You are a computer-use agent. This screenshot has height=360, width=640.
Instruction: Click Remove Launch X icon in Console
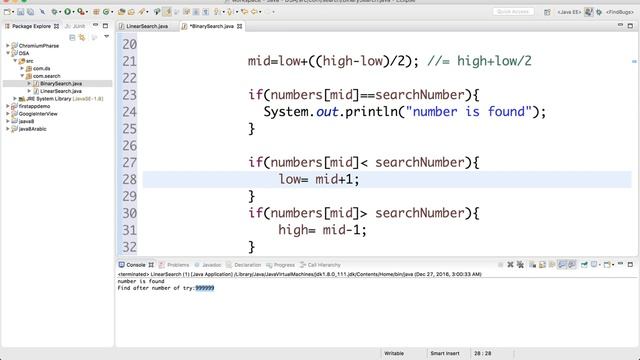point(510,265)
